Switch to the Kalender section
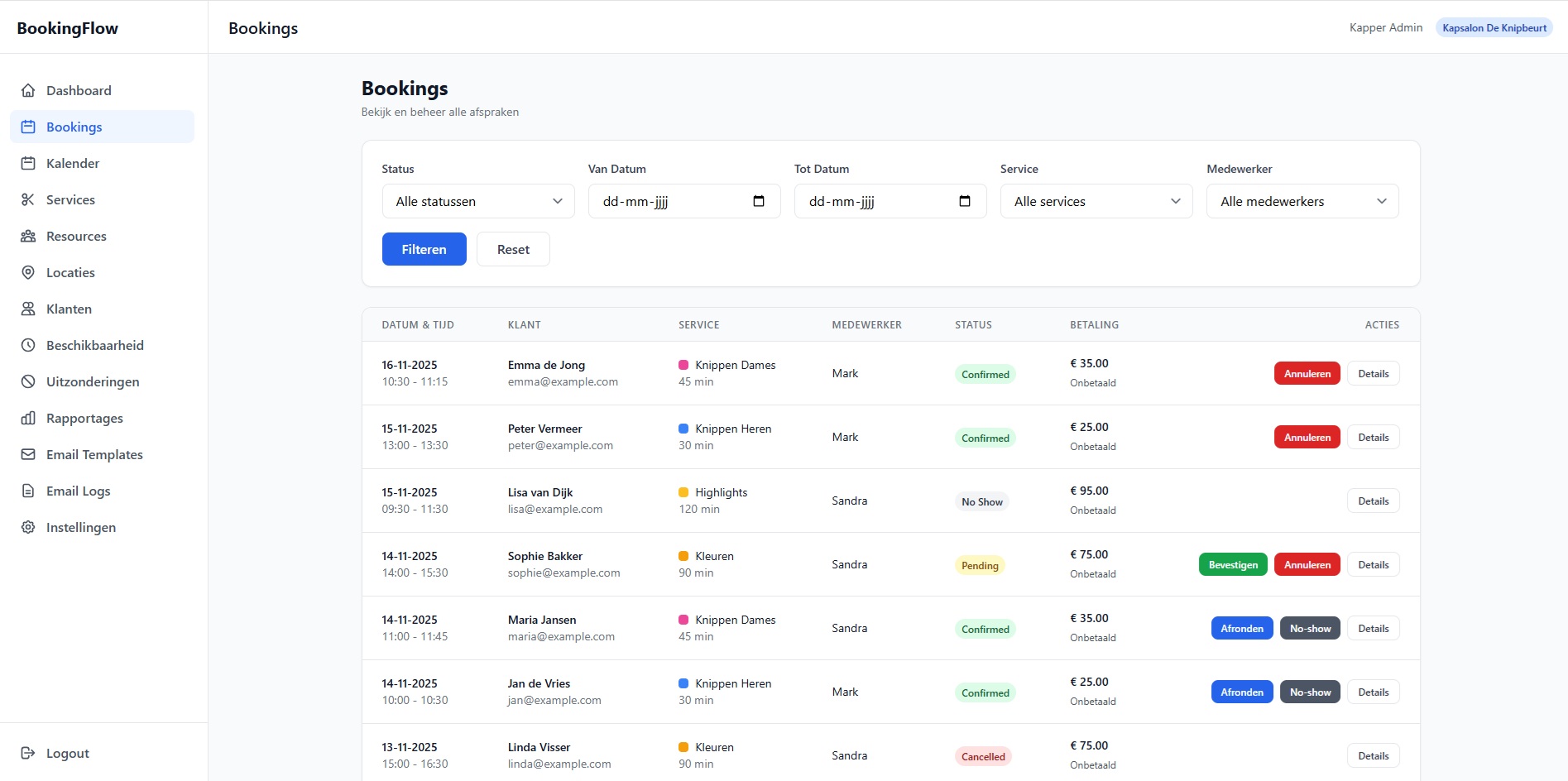The image size is (1568, 781). click(x=73, y=163)
